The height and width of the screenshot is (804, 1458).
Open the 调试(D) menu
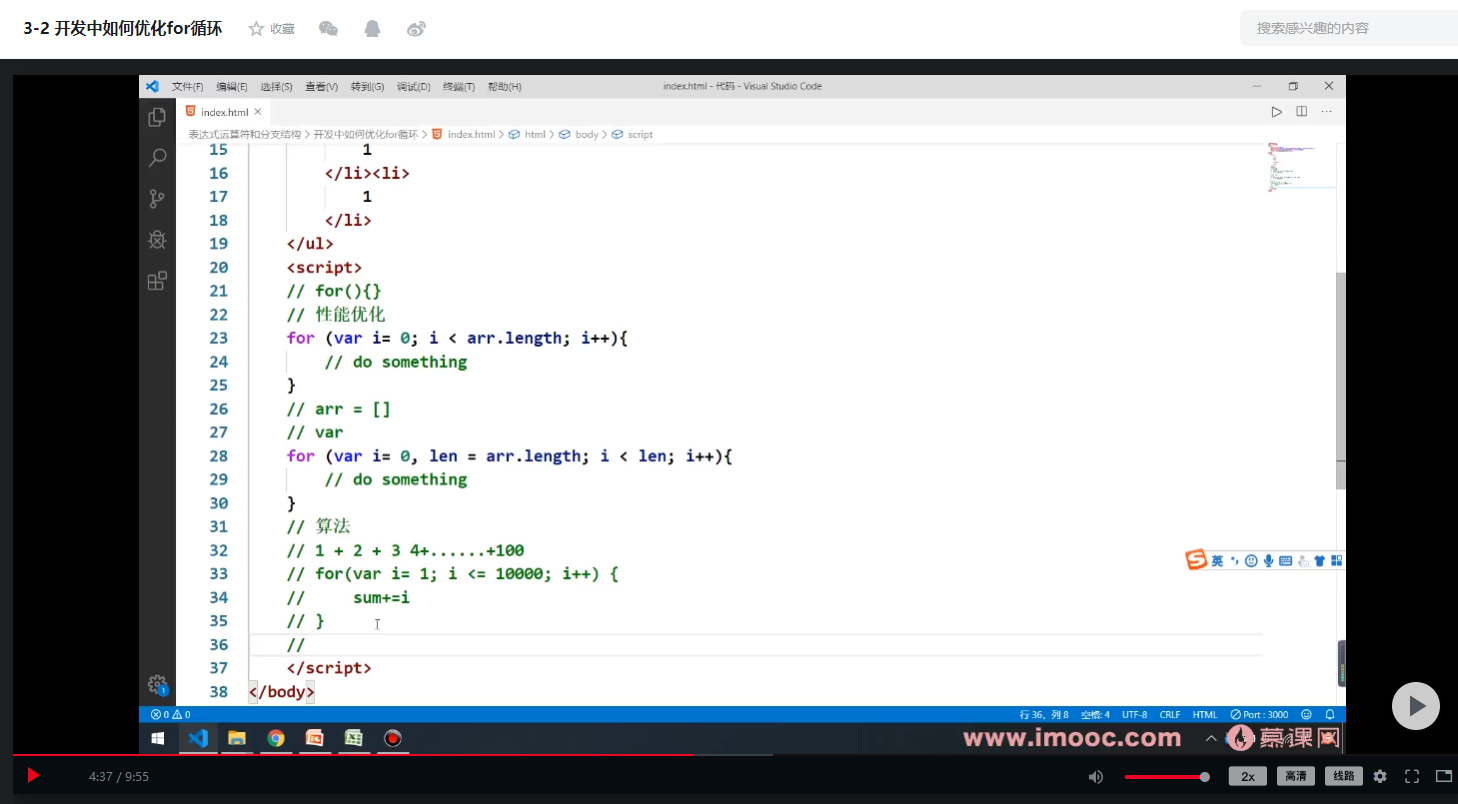(x=413, y=87)
